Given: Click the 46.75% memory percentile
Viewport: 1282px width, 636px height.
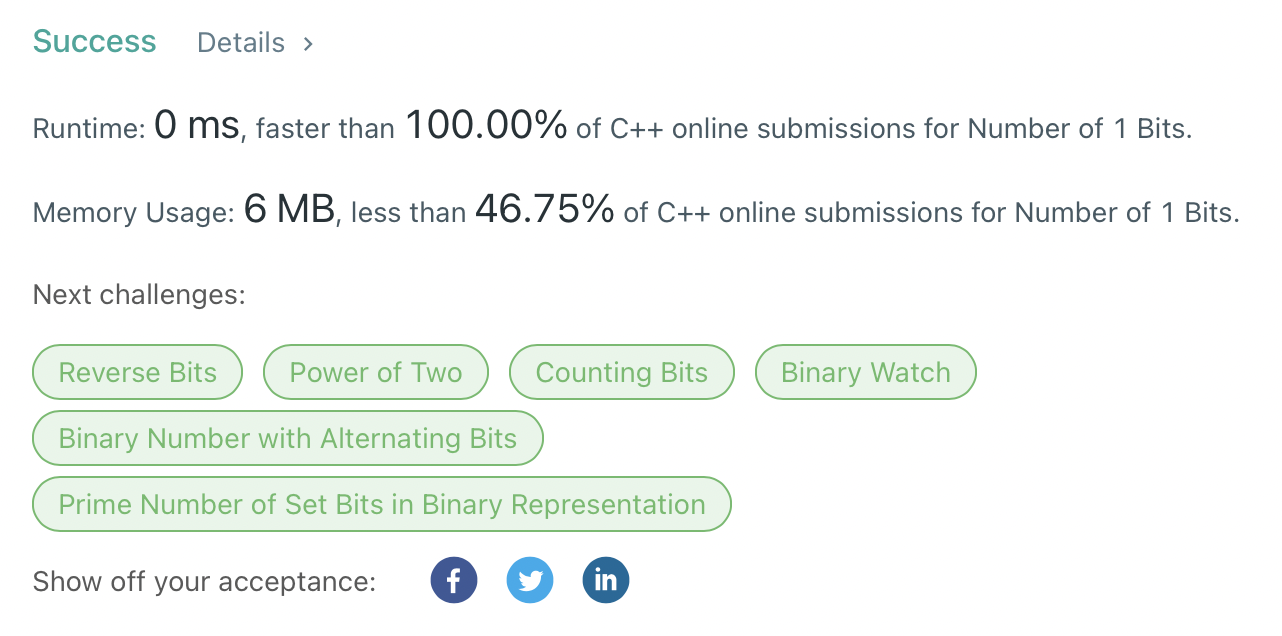Looking at the screenshot, I should (544, 209).
